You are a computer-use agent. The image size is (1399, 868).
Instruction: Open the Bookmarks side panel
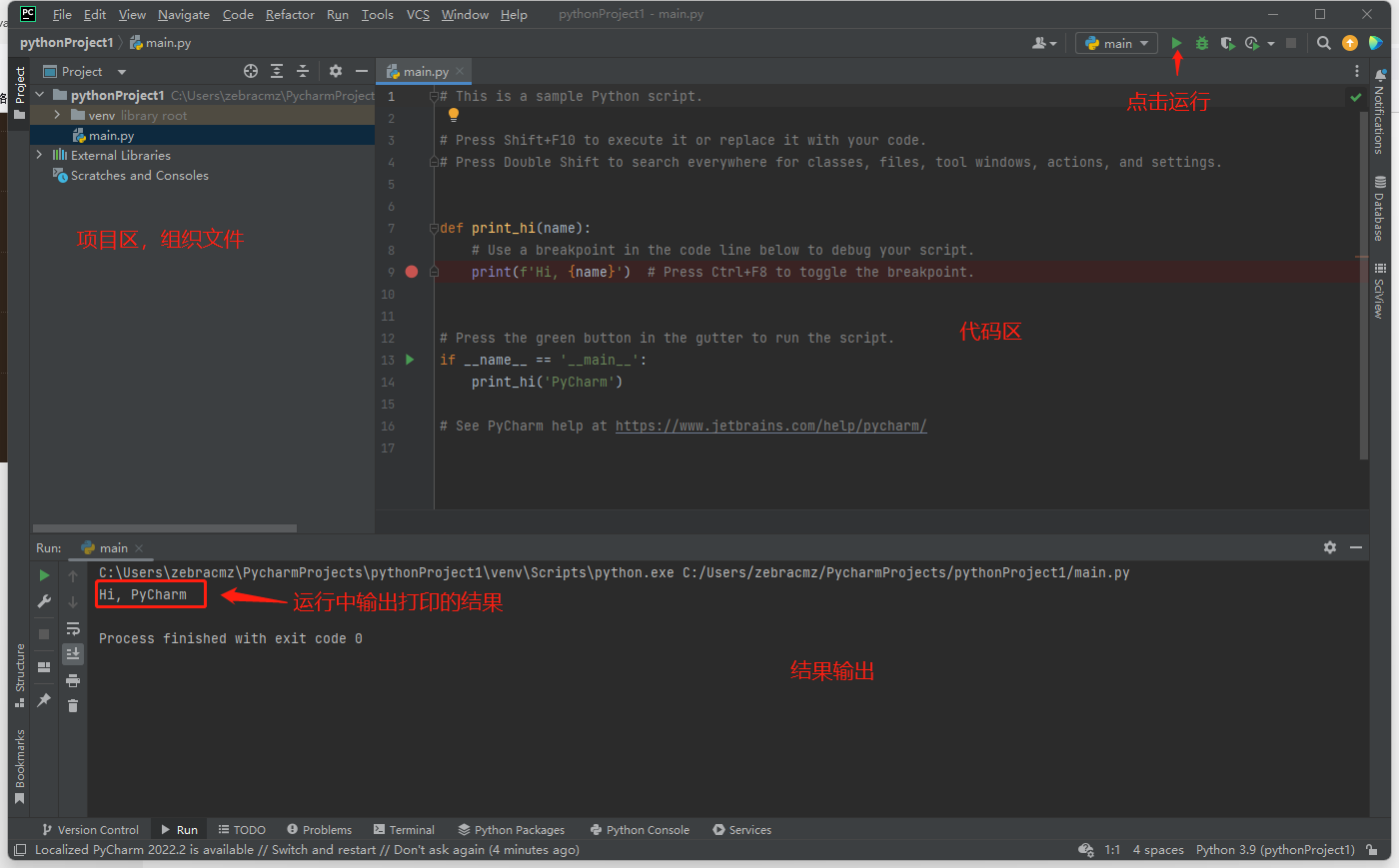(19, 766)
